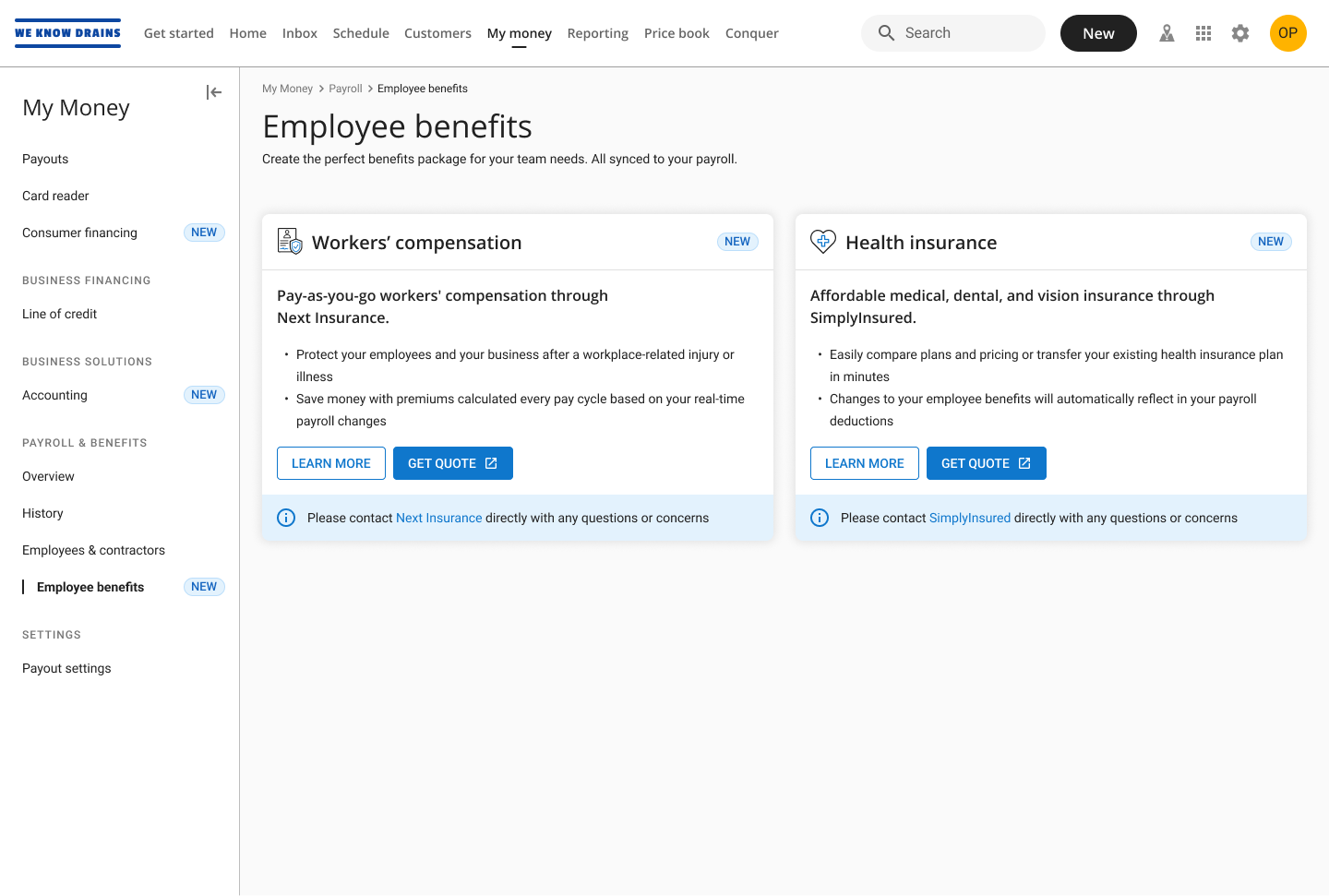Collapse the My Money sidebar
Screen dimensions: 1329x896
pos(214,92)
